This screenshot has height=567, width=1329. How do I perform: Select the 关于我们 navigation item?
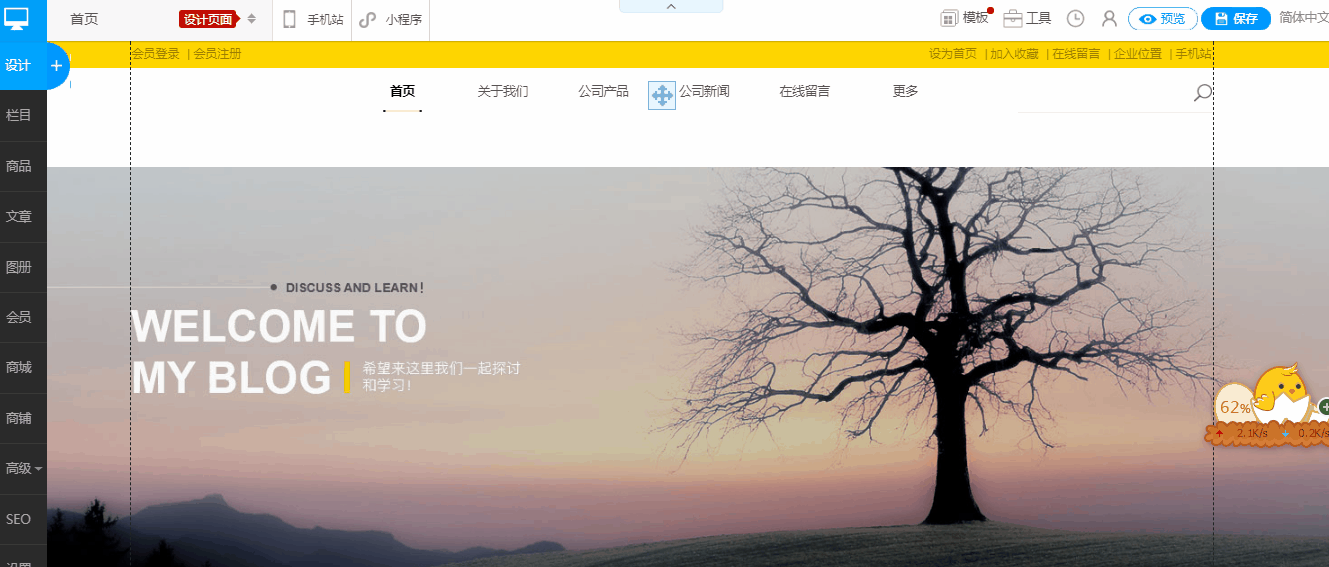coord(503,91)
